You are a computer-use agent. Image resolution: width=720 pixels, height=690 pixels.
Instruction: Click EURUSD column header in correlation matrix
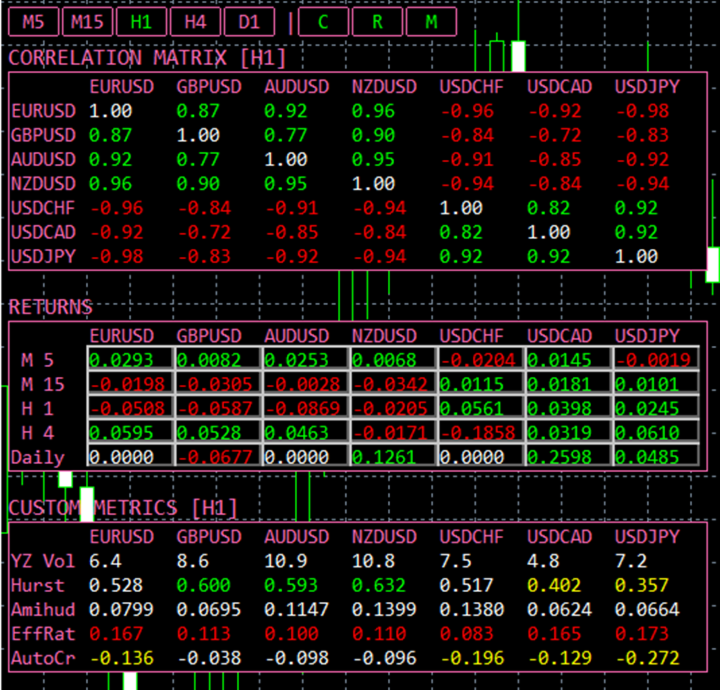(122, 87)
